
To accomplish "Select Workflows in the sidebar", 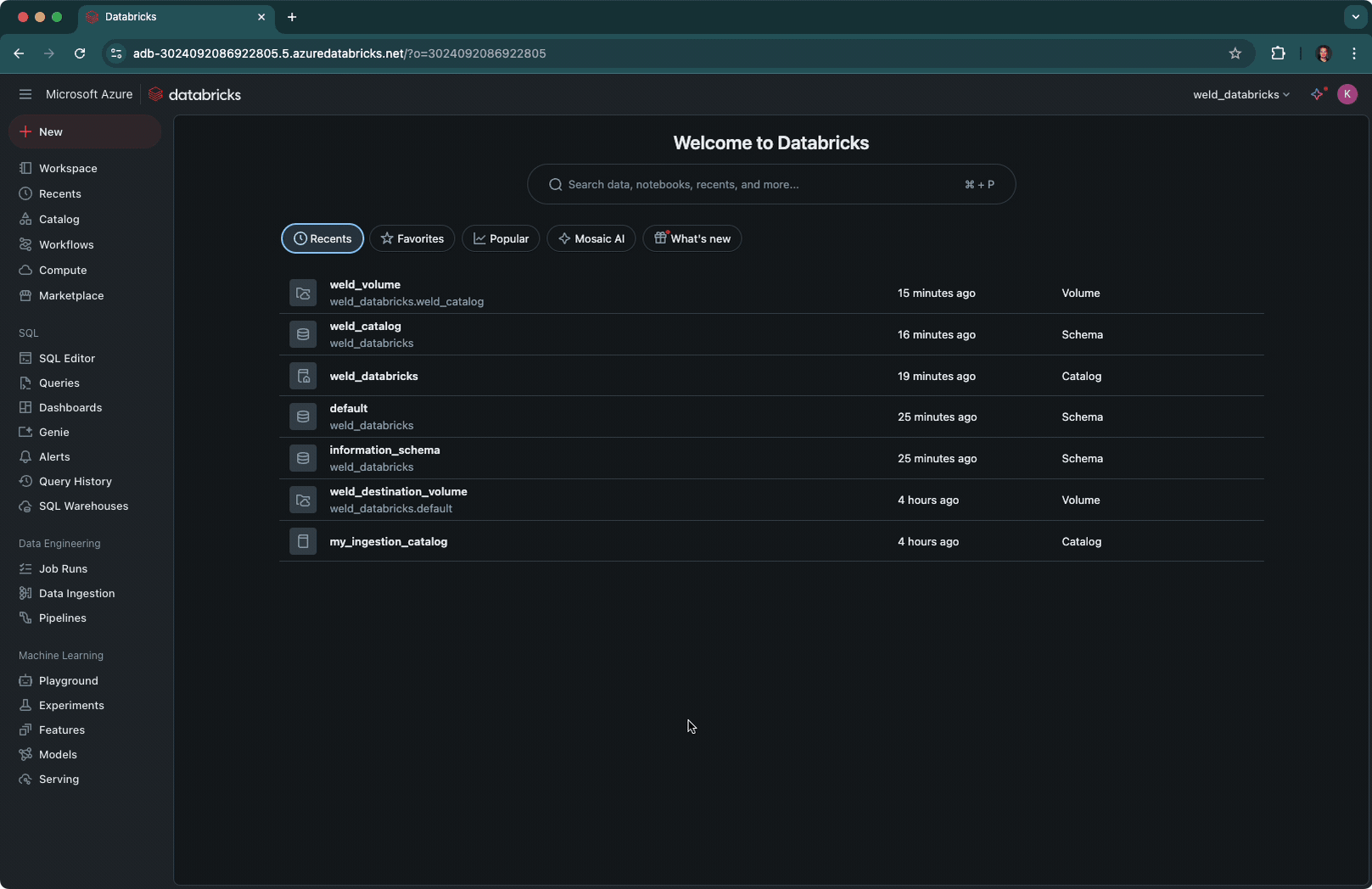I will [66, 244].
